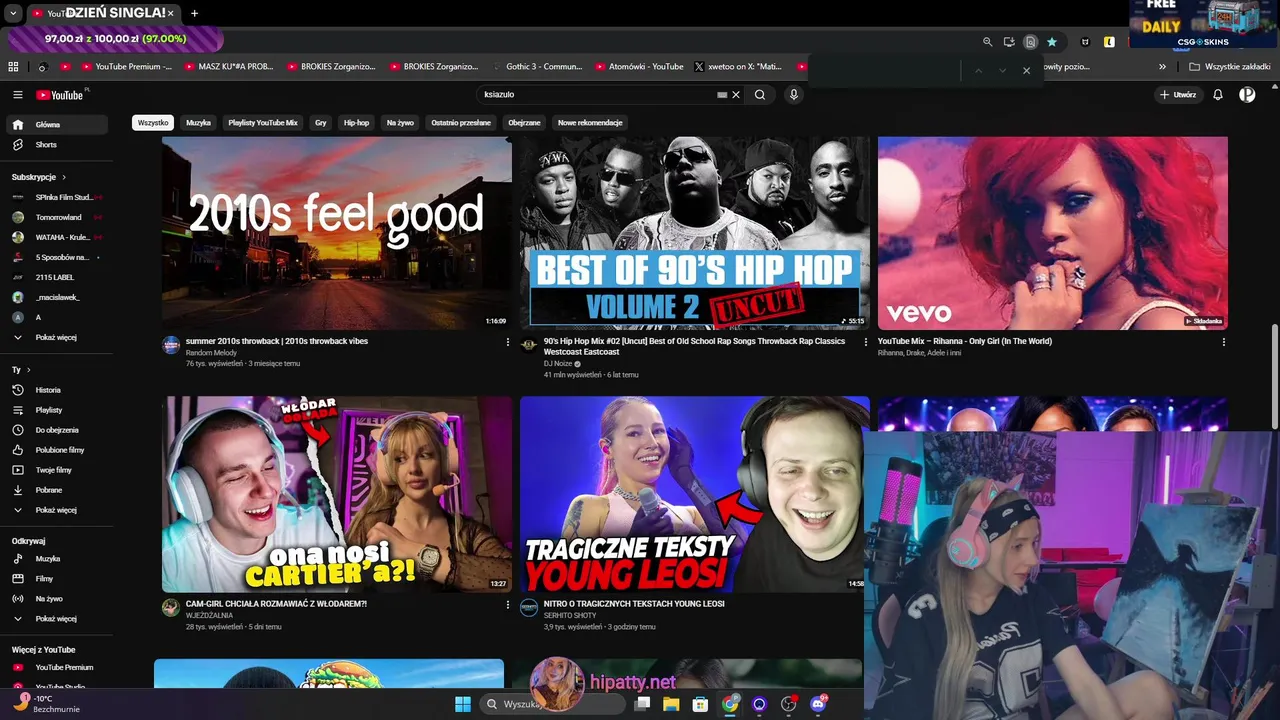
Task: Open Główna home in sidebar
Action: [55, 125]
